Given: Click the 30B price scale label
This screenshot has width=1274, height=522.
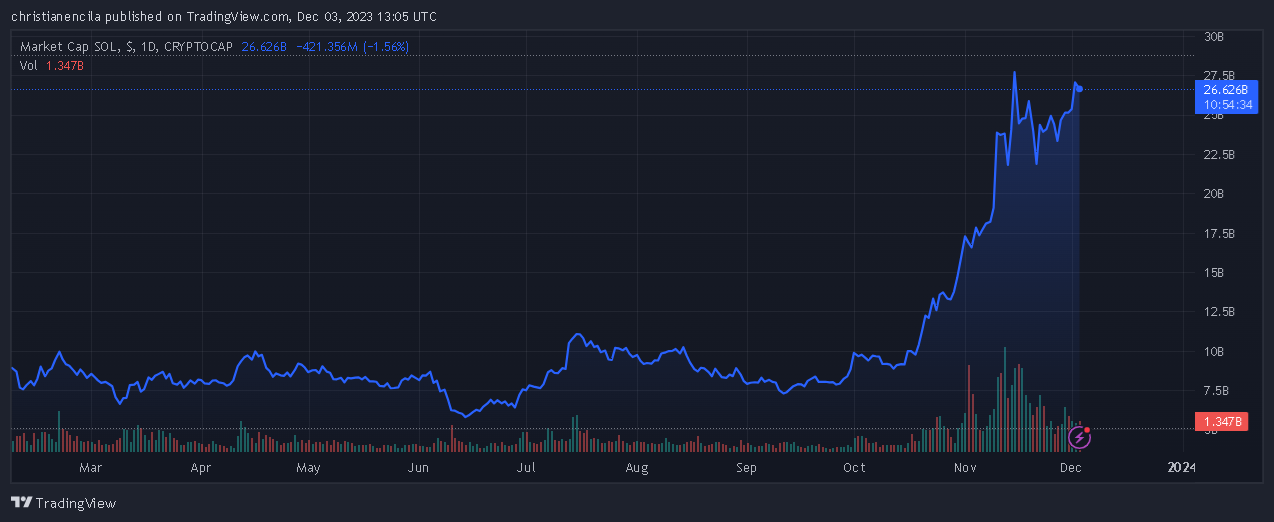Looking at the screenshot, I should [1214, 37].
